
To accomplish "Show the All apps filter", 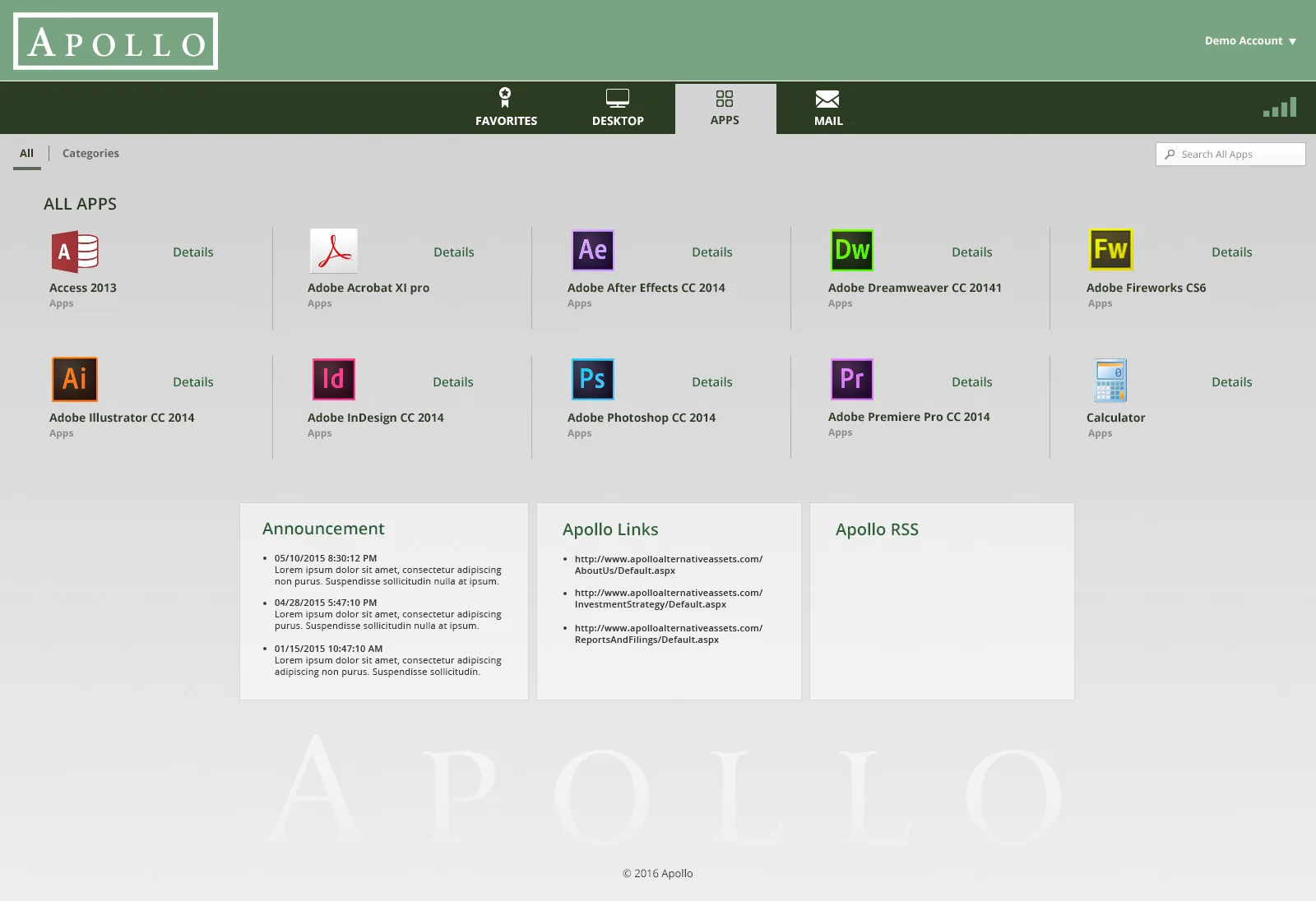I will (x=27, y=154).
